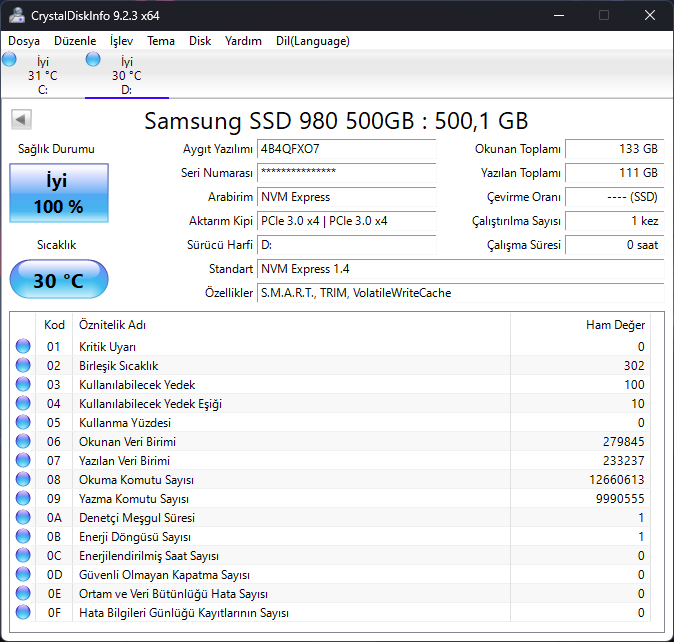
Task: Open the Düzenle menu
Action: click(74, 41)
